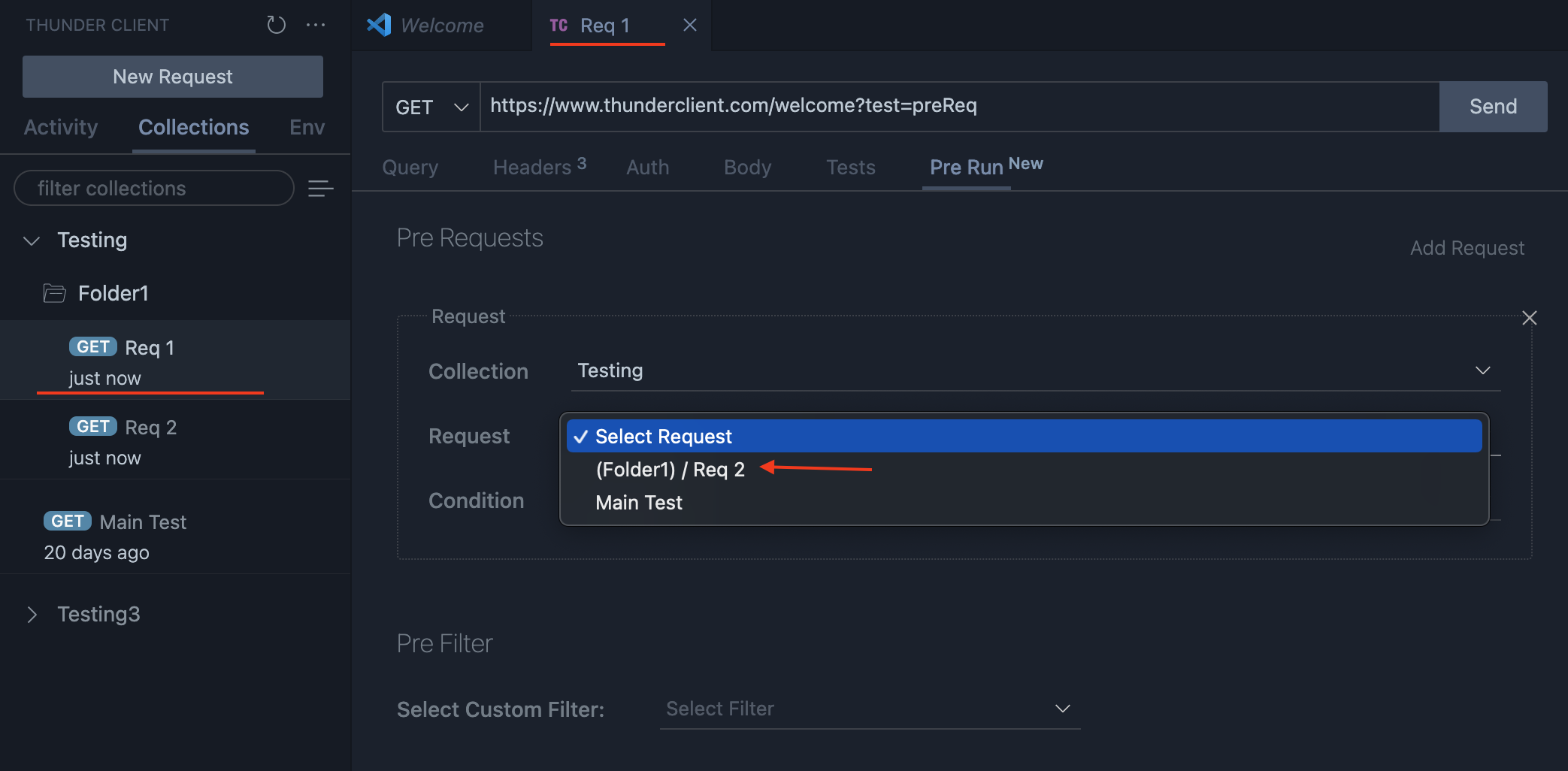Screen dimensions: 1568x771
Task: Dismiss the pre-request Request block
Action: coord(1530,317)
